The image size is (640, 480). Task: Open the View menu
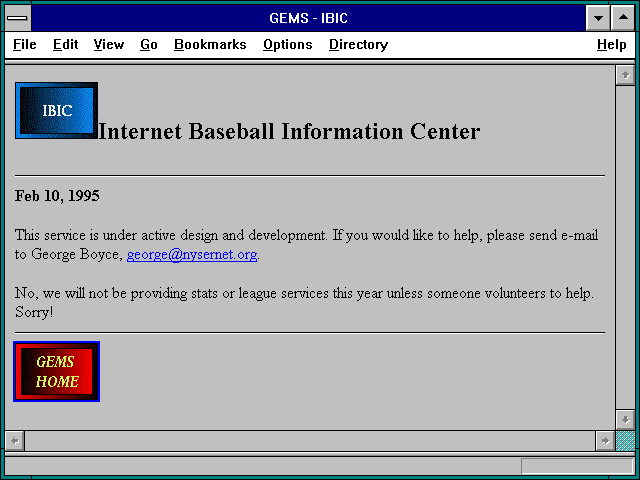click(109, 44)
